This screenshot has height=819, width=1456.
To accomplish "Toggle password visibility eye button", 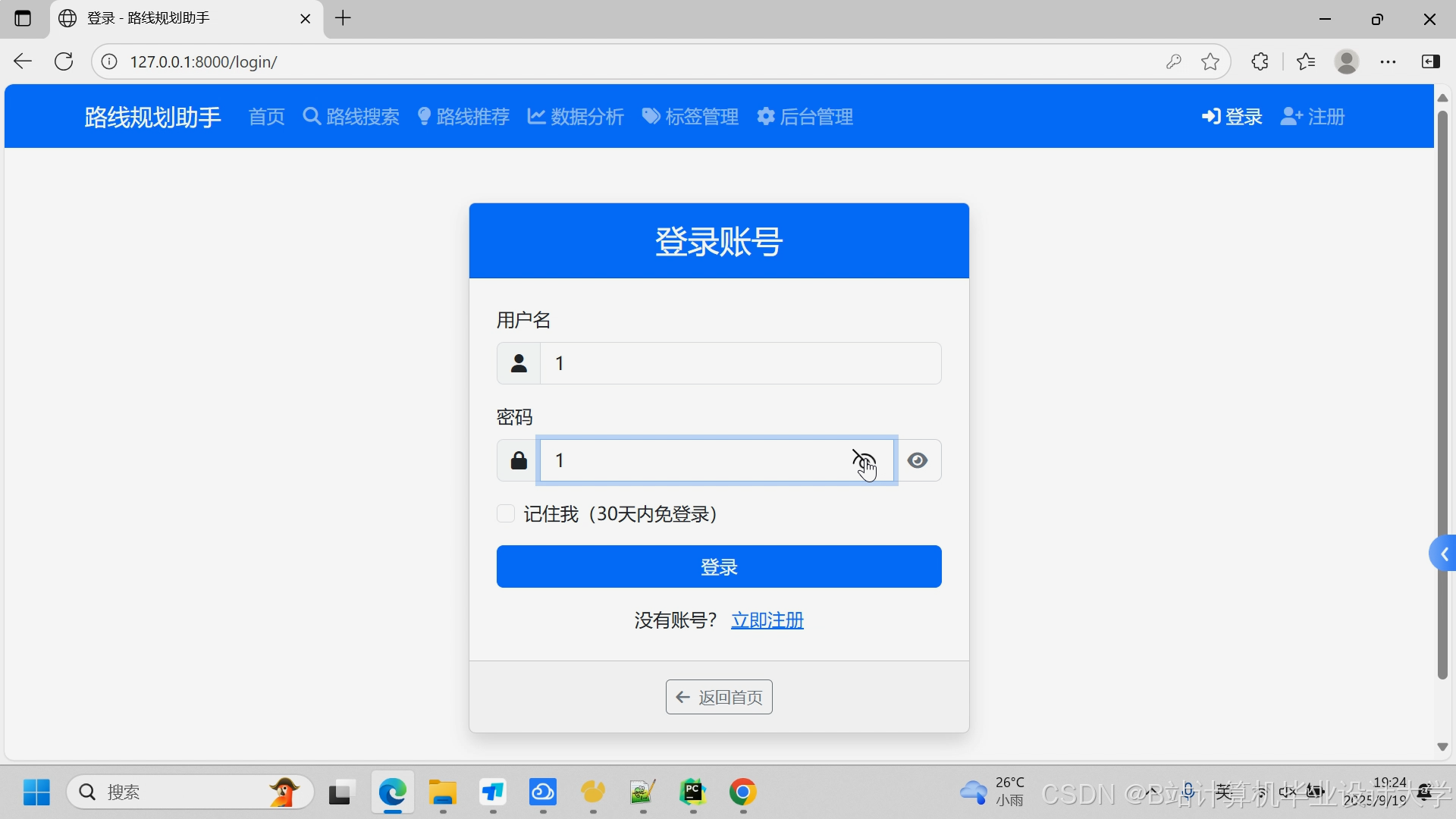I will 918,460.
